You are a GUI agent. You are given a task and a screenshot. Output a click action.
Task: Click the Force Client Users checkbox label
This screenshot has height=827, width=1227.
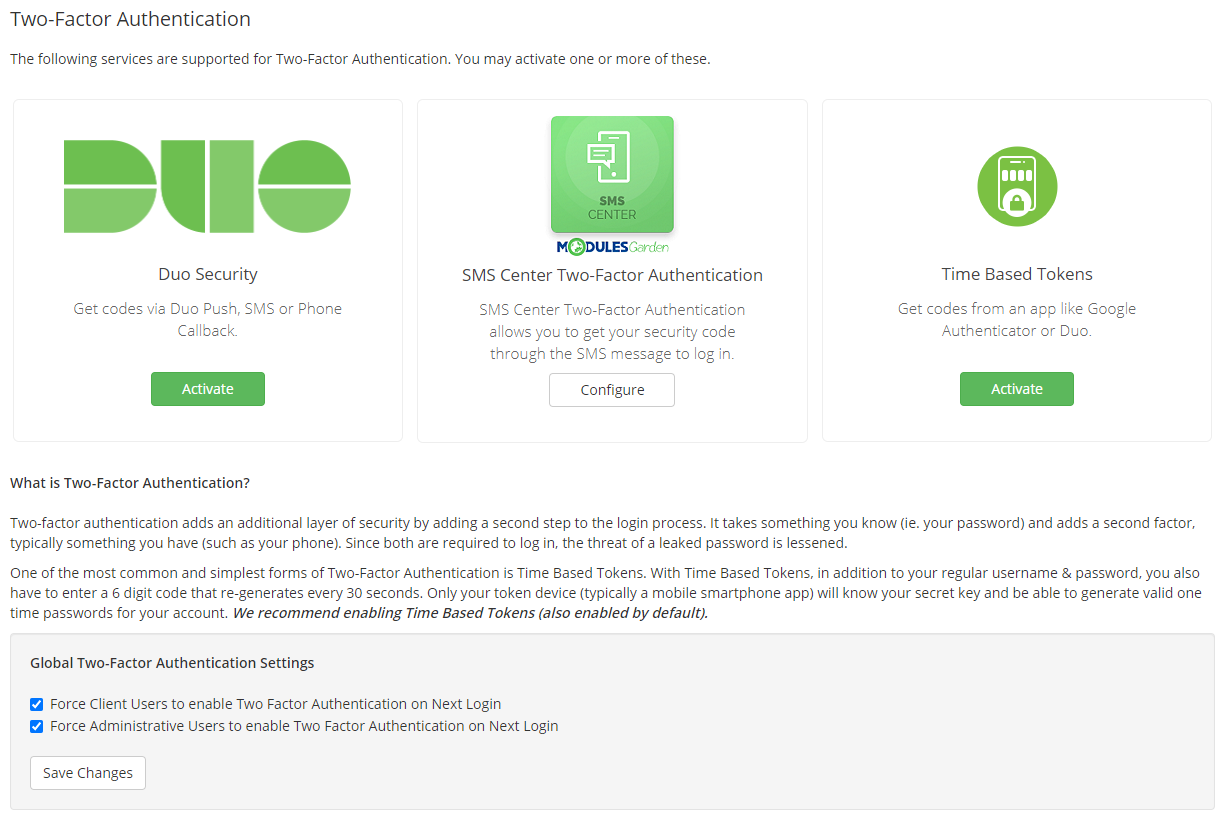coord(275,704)
